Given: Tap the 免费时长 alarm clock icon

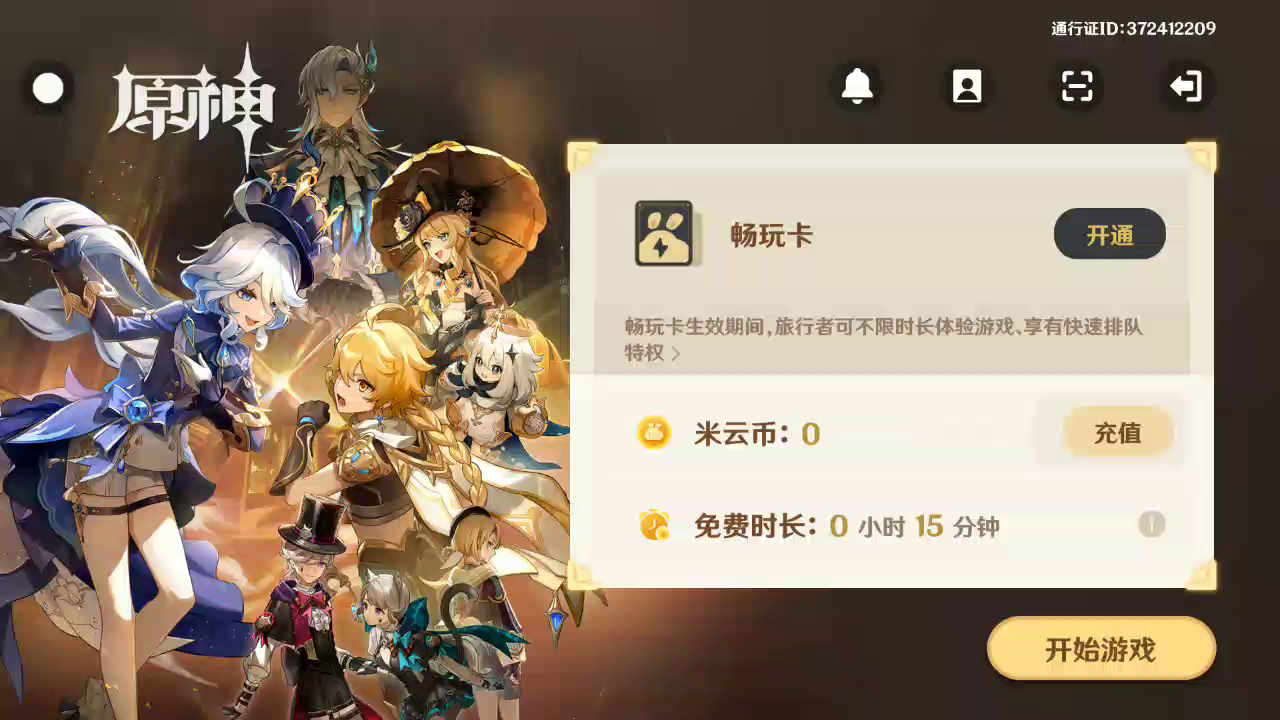Looking at the screenshot, I should click(655, 525).
